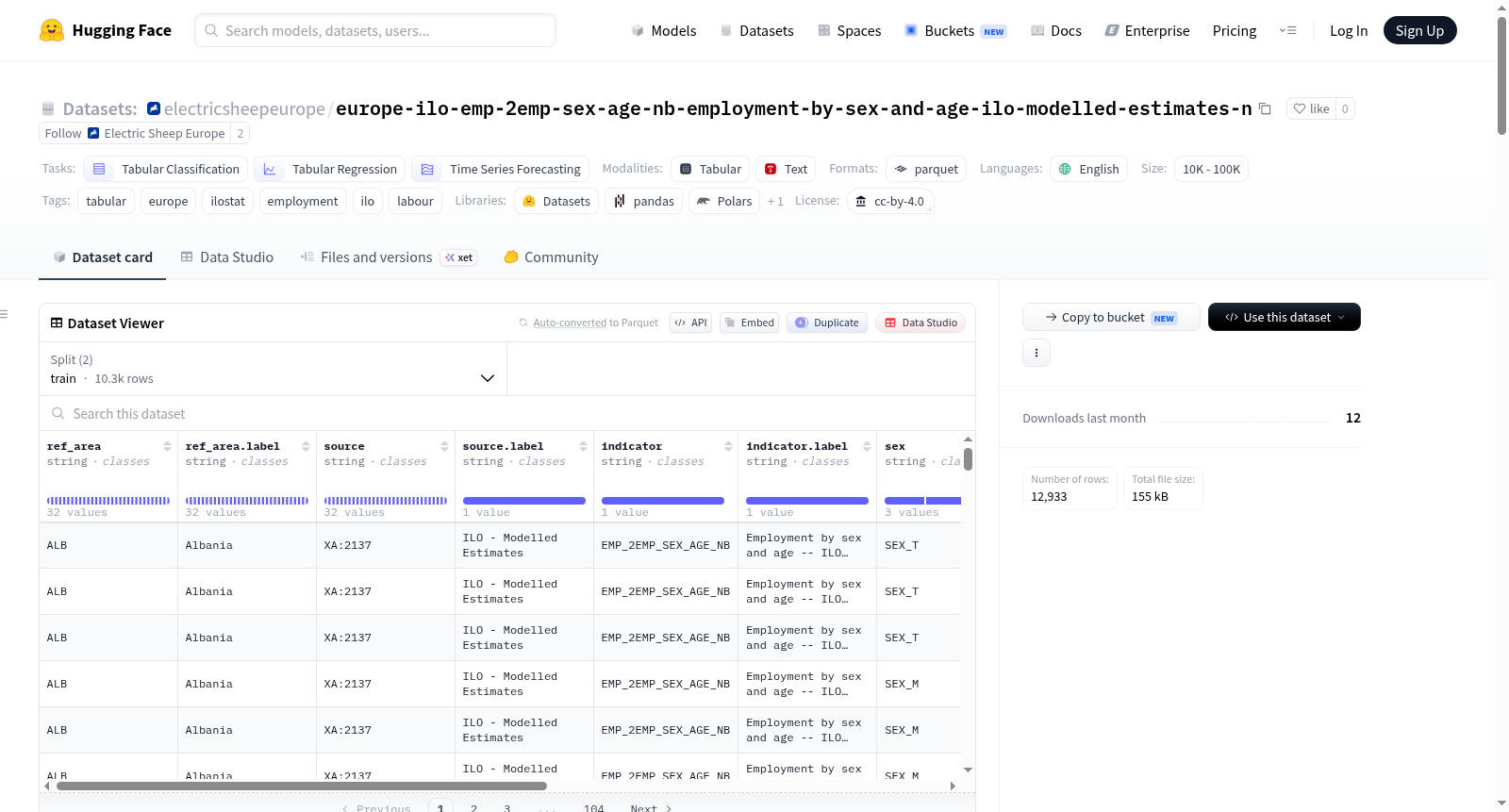
Task: Open the Files and versions tab
Action: point(389,257)
